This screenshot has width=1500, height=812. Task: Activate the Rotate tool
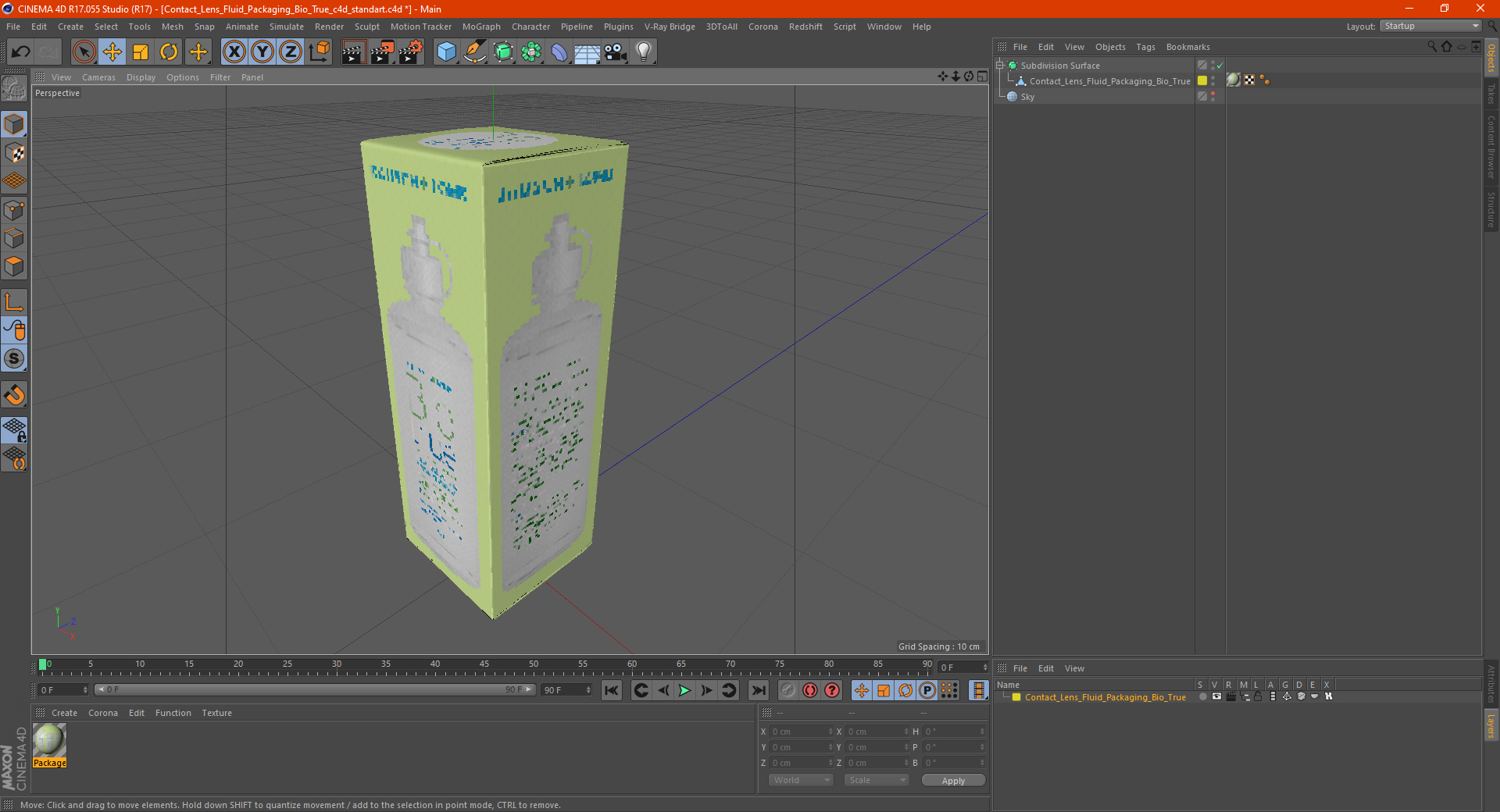click(x=169, y=52)
